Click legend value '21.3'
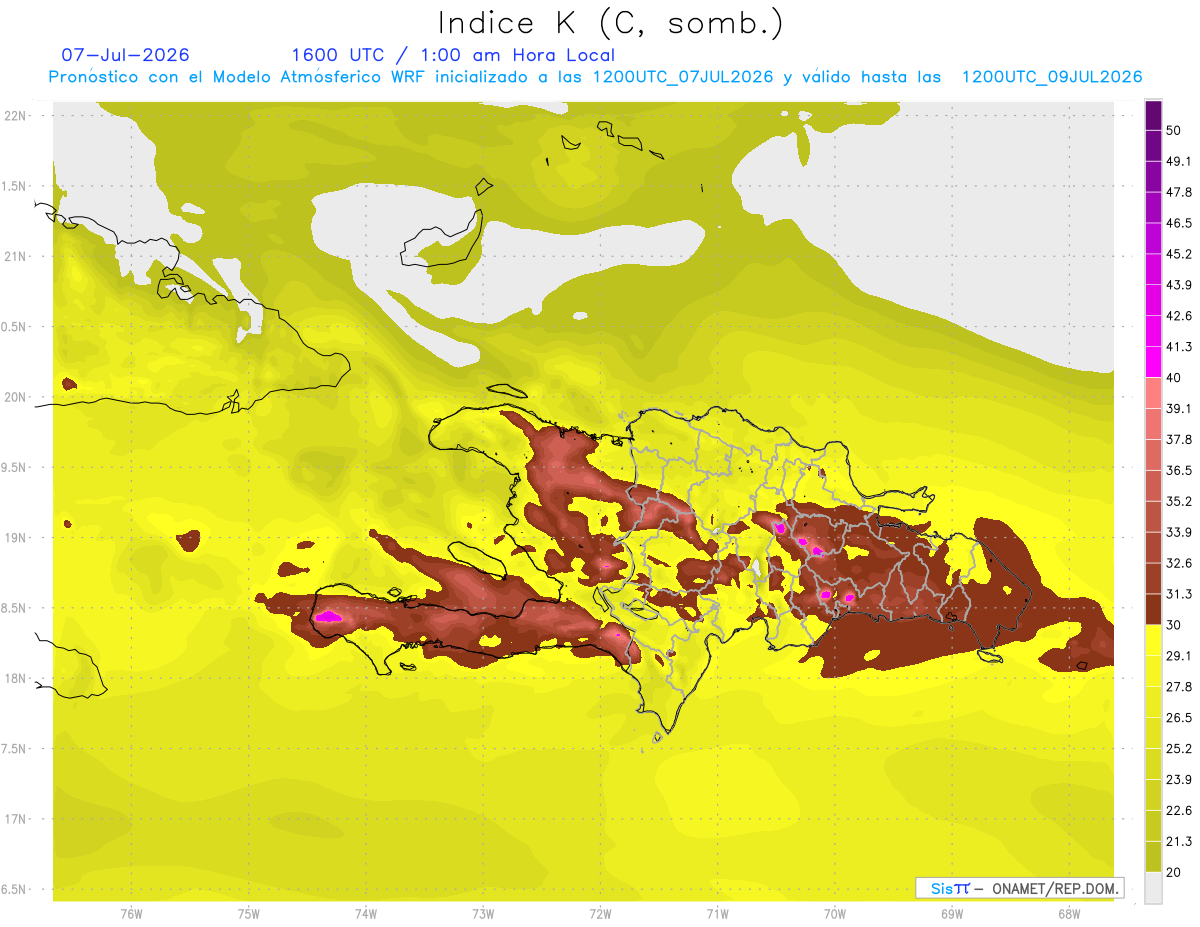The width and height of the screenshot is (1200, 927). [1179, 841]
